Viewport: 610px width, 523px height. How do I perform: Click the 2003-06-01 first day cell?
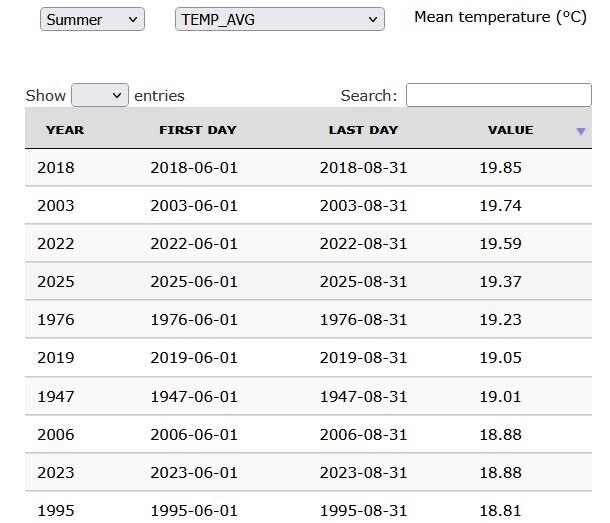click(x=194, y=205)
